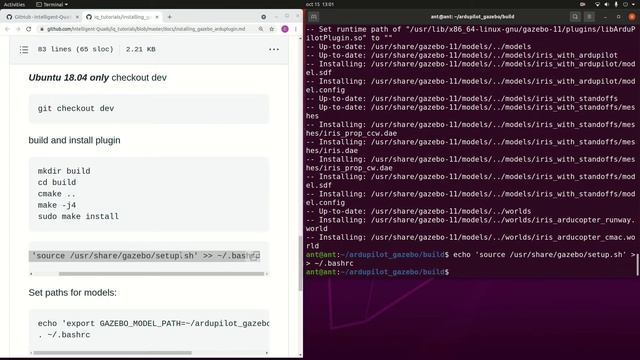Click the '2.21 KB' file size text
Screen dimensions: 640x360
coord(140,49)
